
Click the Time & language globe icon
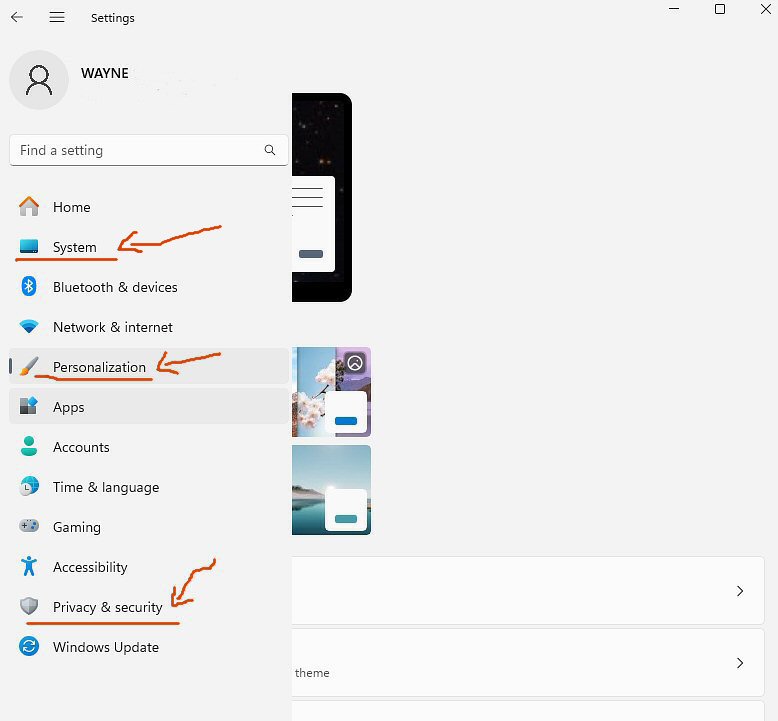pos(29,486)
